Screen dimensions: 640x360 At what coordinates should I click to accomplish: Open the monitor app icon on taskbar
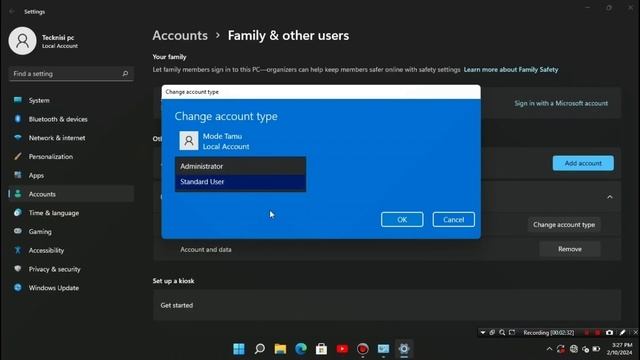tap(383, 349)
